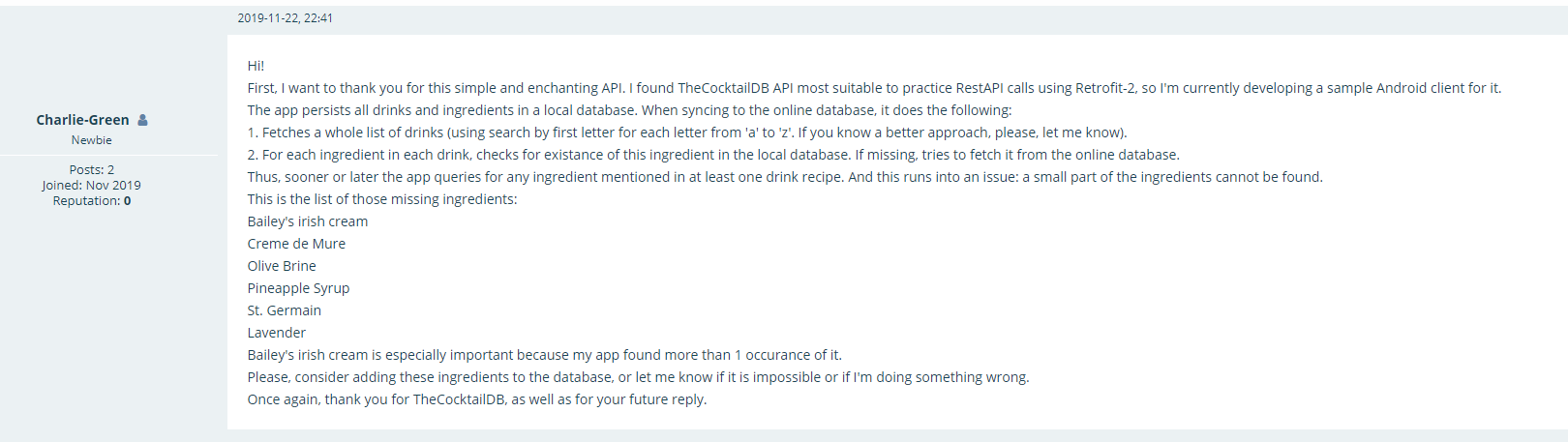The height and width of the screenshot is (442, 1568).
Task: Click the line starting "1. Fetches a whole list"
Action: pyautogui.click(x=687, y=133)
